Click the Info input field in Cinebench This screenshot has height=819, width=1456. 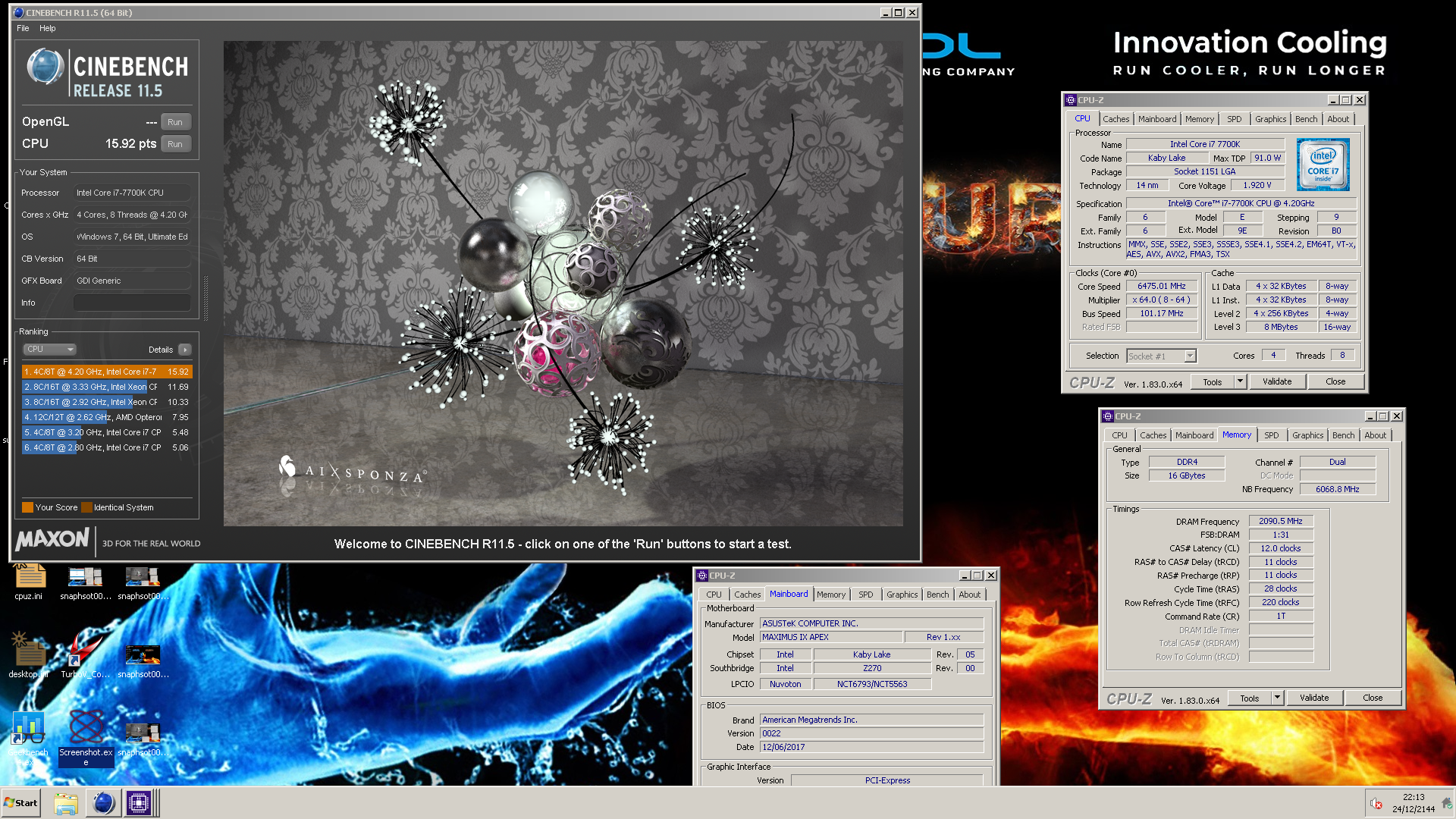[x=132, y=303]
